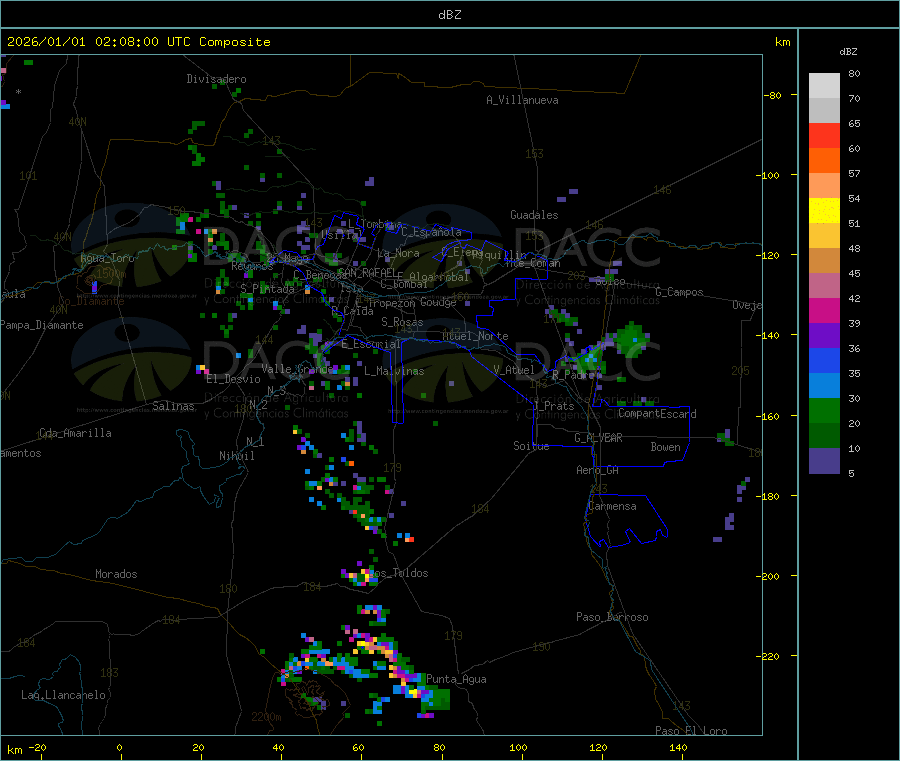Viewport: 900px width, 761px height.
Task: Click the Agua_Toro map label
Action: 107,258
